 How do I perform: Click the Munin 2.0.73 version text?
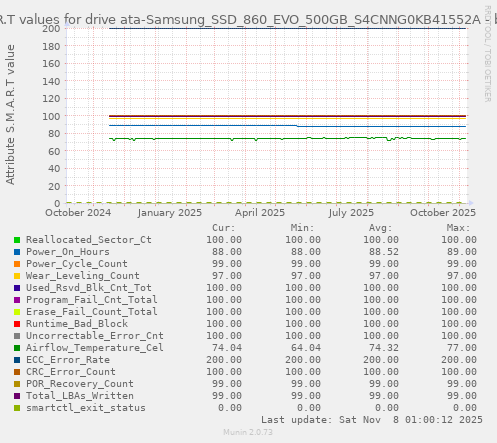click(x=248, y=432)
